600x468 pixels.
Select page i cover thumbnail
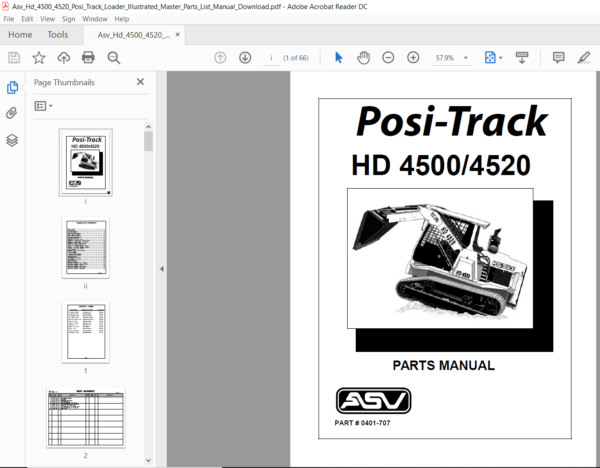[86, 163]
